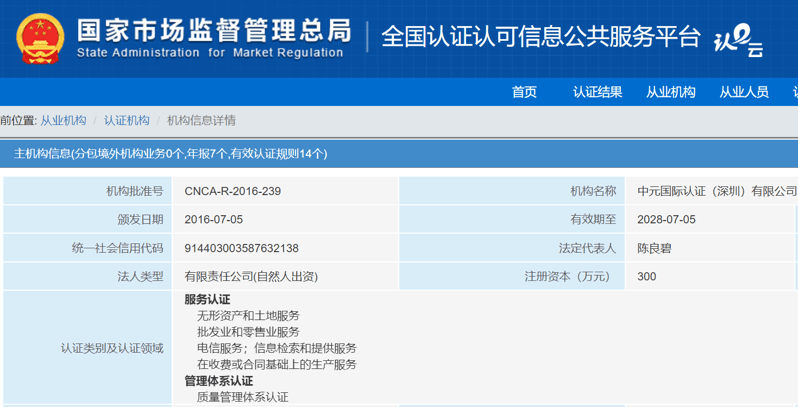Open the 首页 navigation tab
Viewport: 798px width, 407px height.
[524, 92]
